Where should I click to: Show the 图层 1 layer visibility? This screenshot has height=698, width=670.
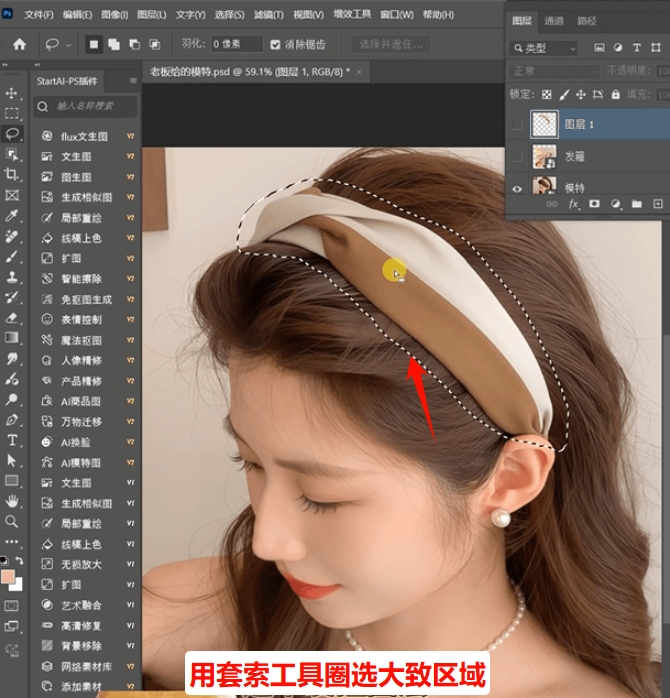517,125
